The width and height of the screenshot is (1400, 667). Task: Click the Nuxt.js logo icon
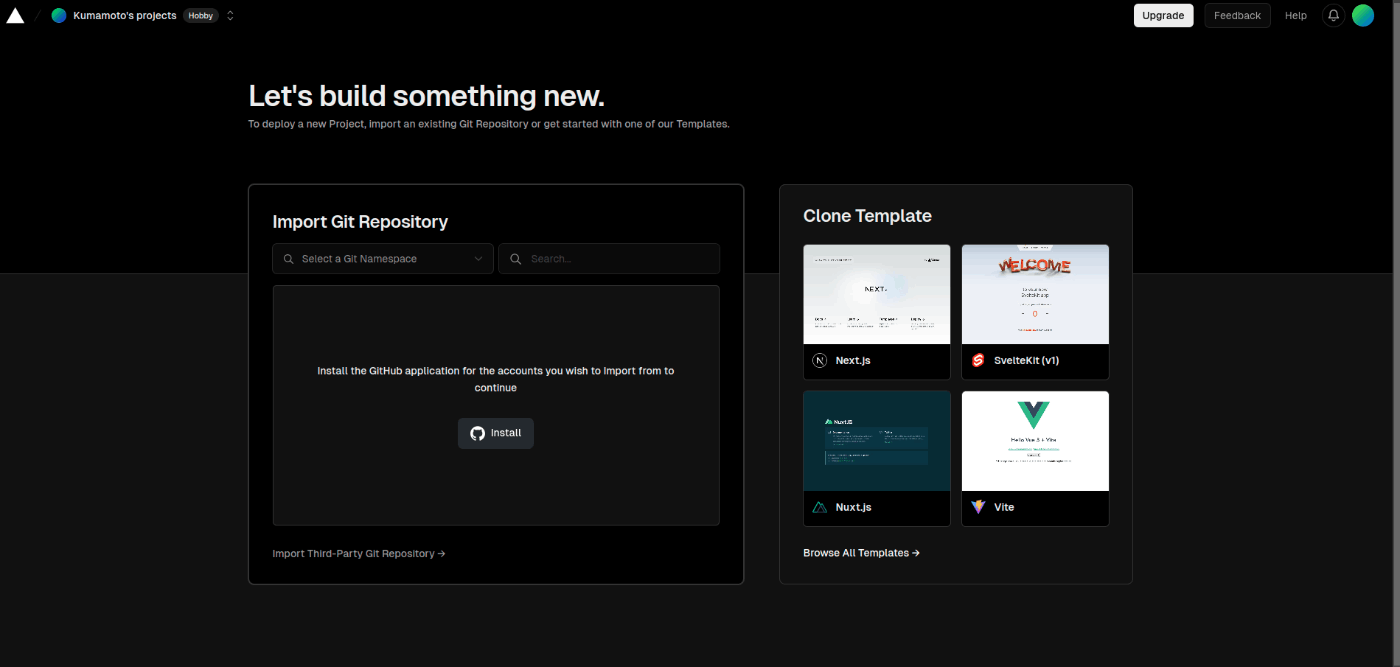[820, 507]
